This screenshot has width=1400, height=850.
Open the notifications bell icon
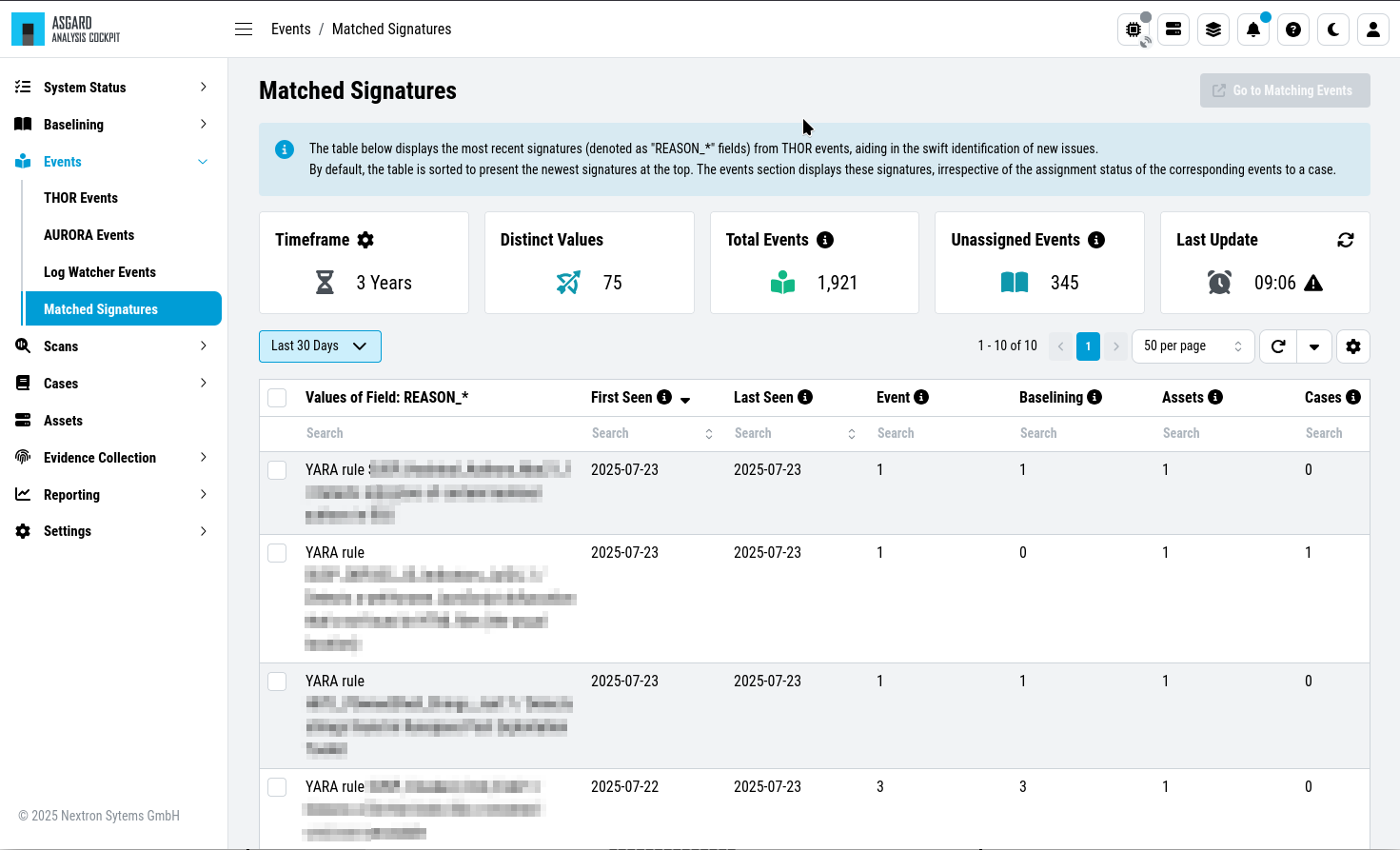click(1253, 30)
